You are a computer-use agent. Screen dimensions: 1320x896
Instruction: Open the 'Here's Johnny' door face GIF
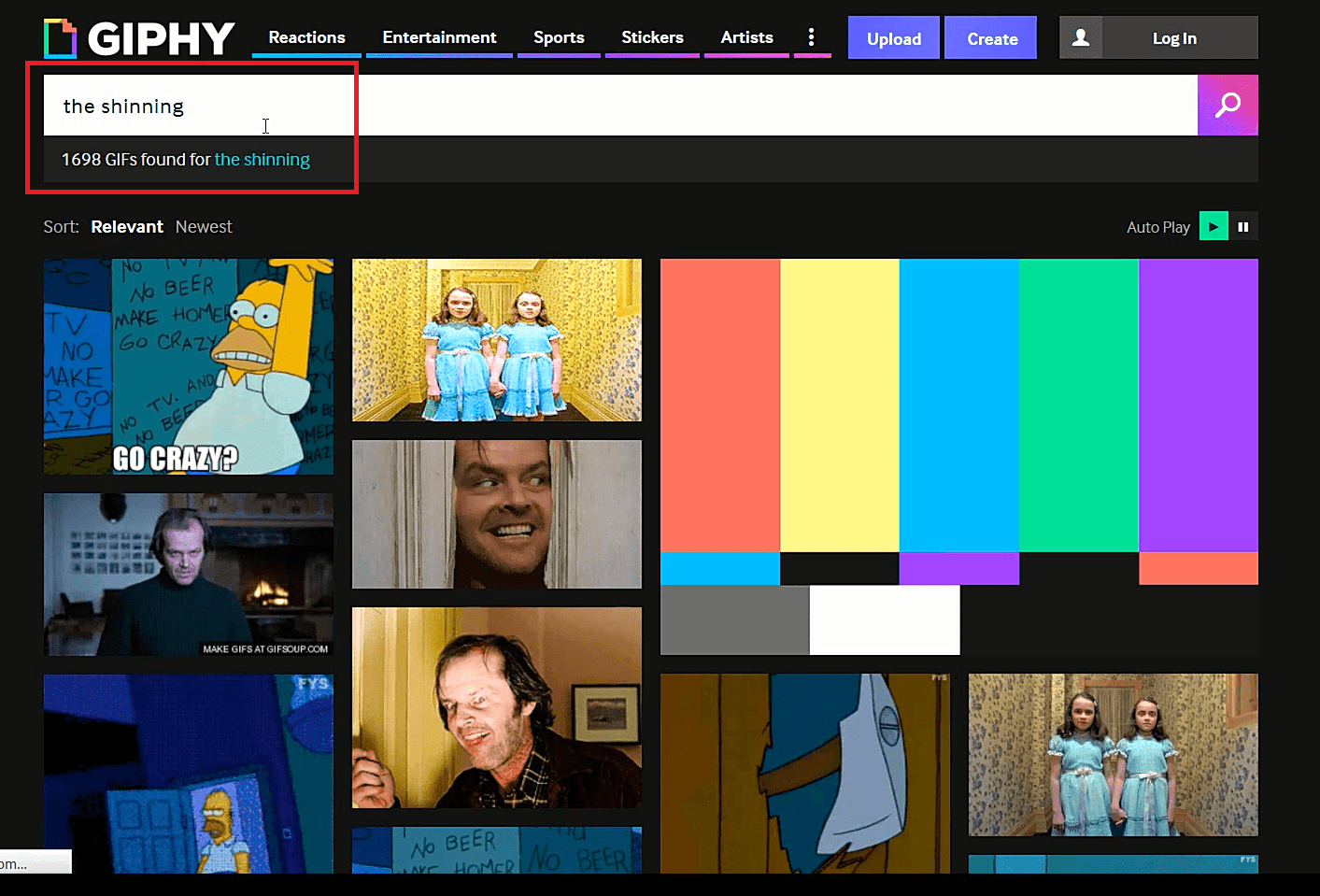point(497,514)
